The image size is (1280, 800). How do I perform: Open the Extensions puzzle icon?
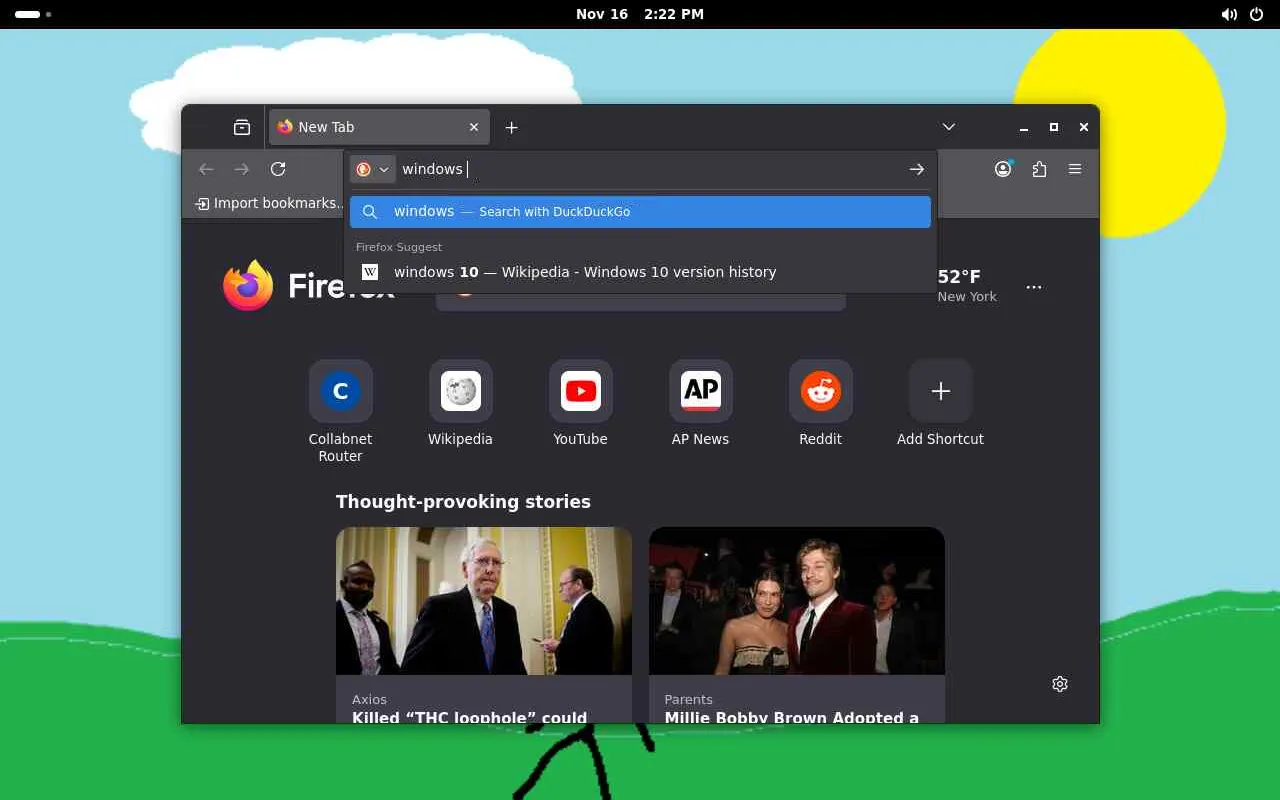(1039, 169)
